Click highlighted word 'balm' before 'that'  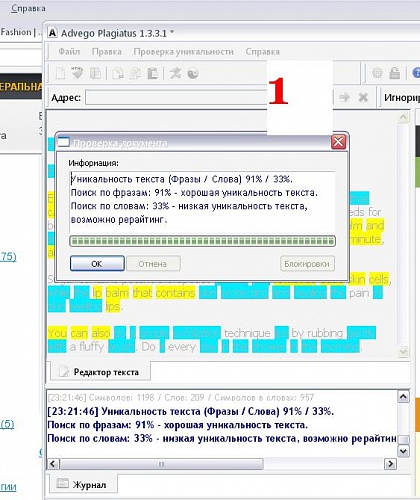(x=117, y=293)
